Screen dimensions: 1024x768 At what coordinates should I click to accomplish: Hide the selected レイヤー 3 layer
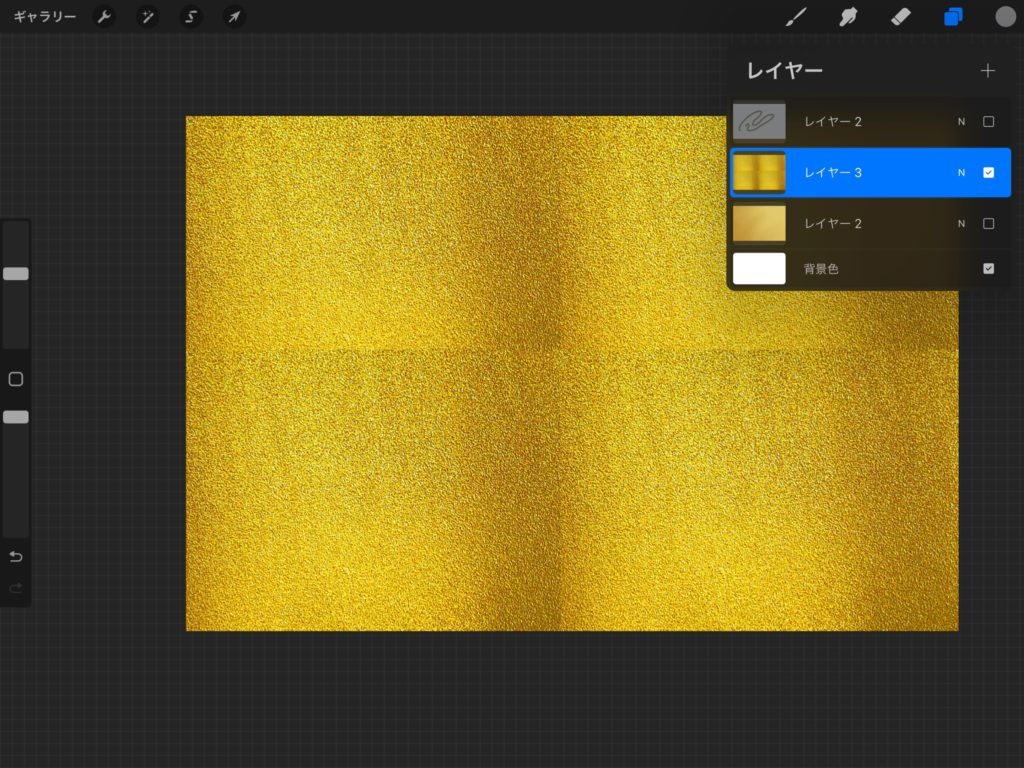(988, 173)
